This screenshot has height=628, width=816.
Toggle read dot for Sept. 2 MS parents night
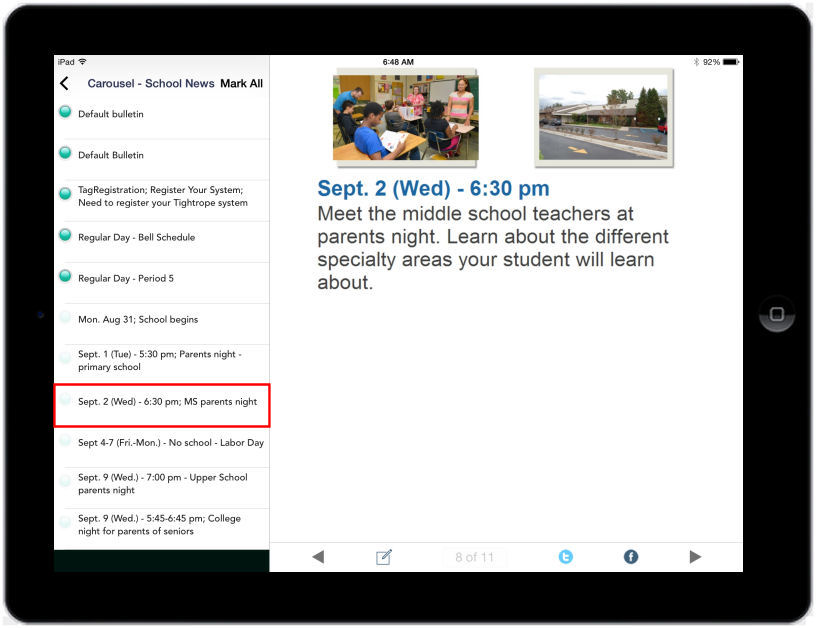coord(65,399)
